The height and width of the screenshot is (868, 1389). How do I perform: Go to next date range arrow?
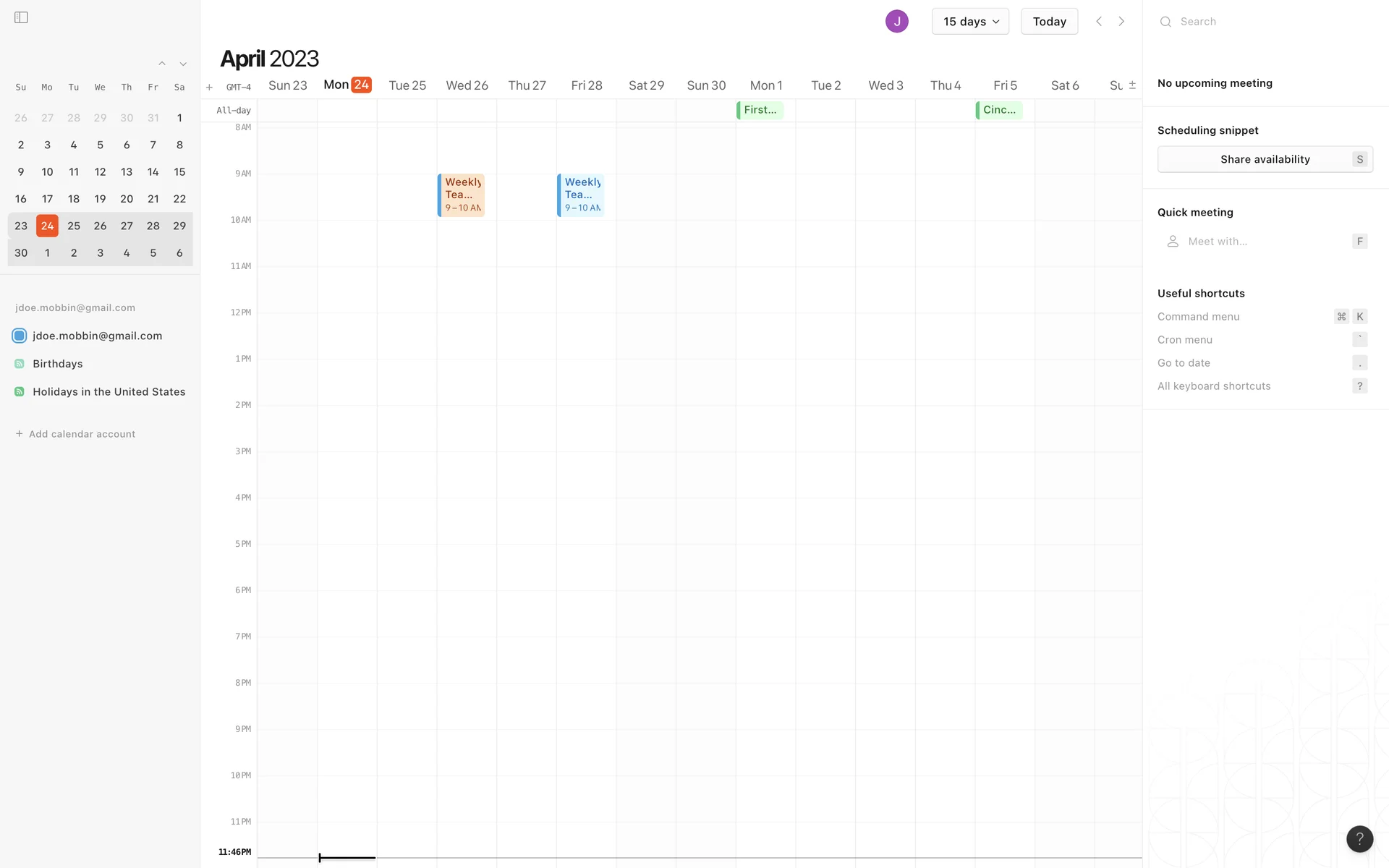tap(1121, 21)
